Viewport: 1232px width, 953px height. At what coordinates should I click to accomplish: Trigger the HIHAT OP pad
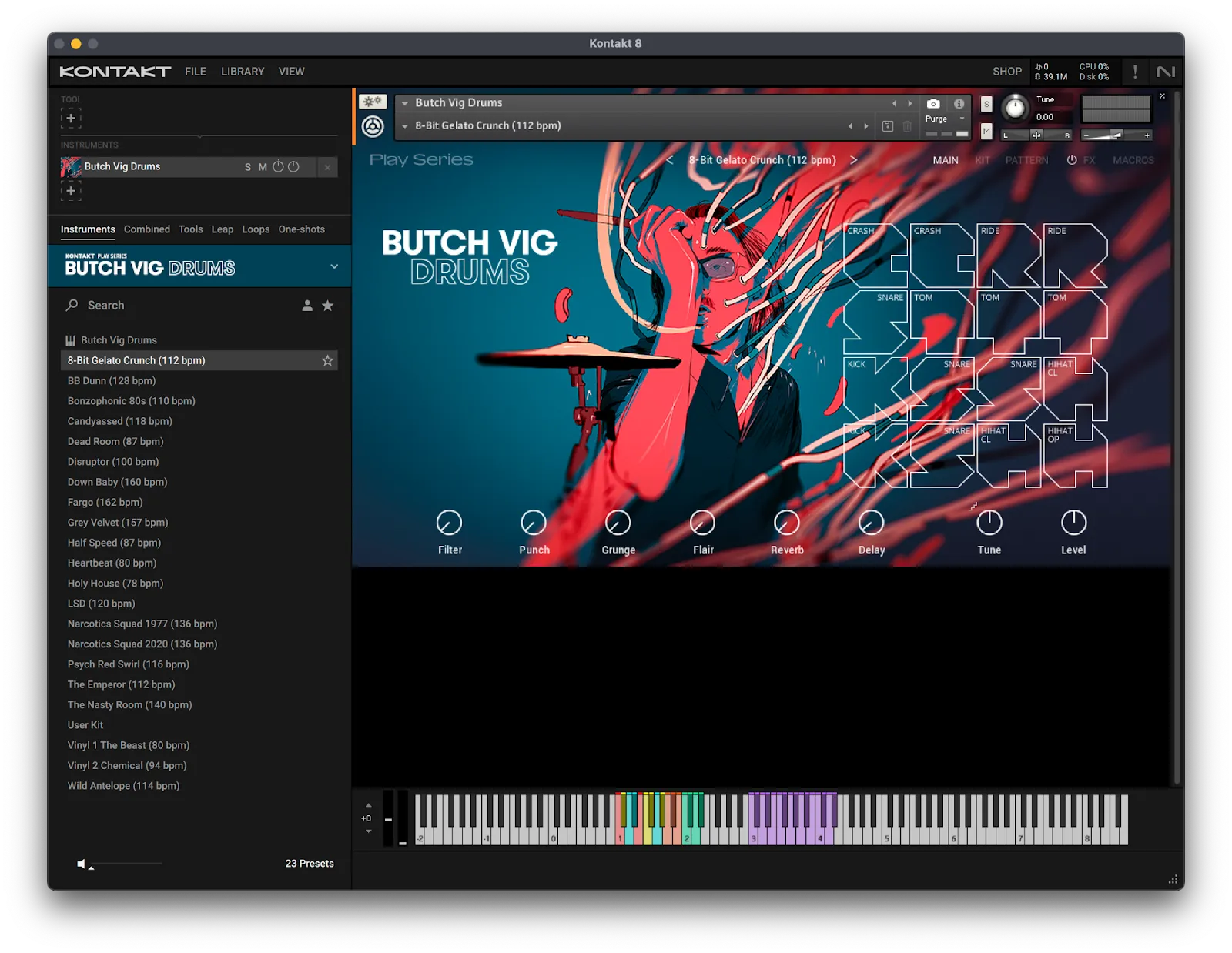1076,456
